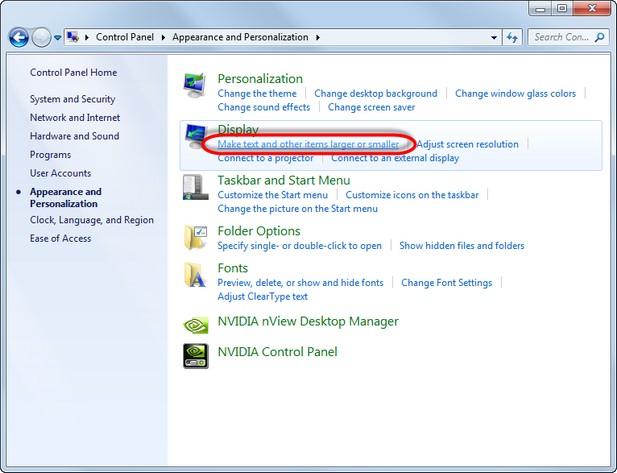Click Appearance and Personalization breadcrumb
The image size is (617, 473).
point(240,37)
